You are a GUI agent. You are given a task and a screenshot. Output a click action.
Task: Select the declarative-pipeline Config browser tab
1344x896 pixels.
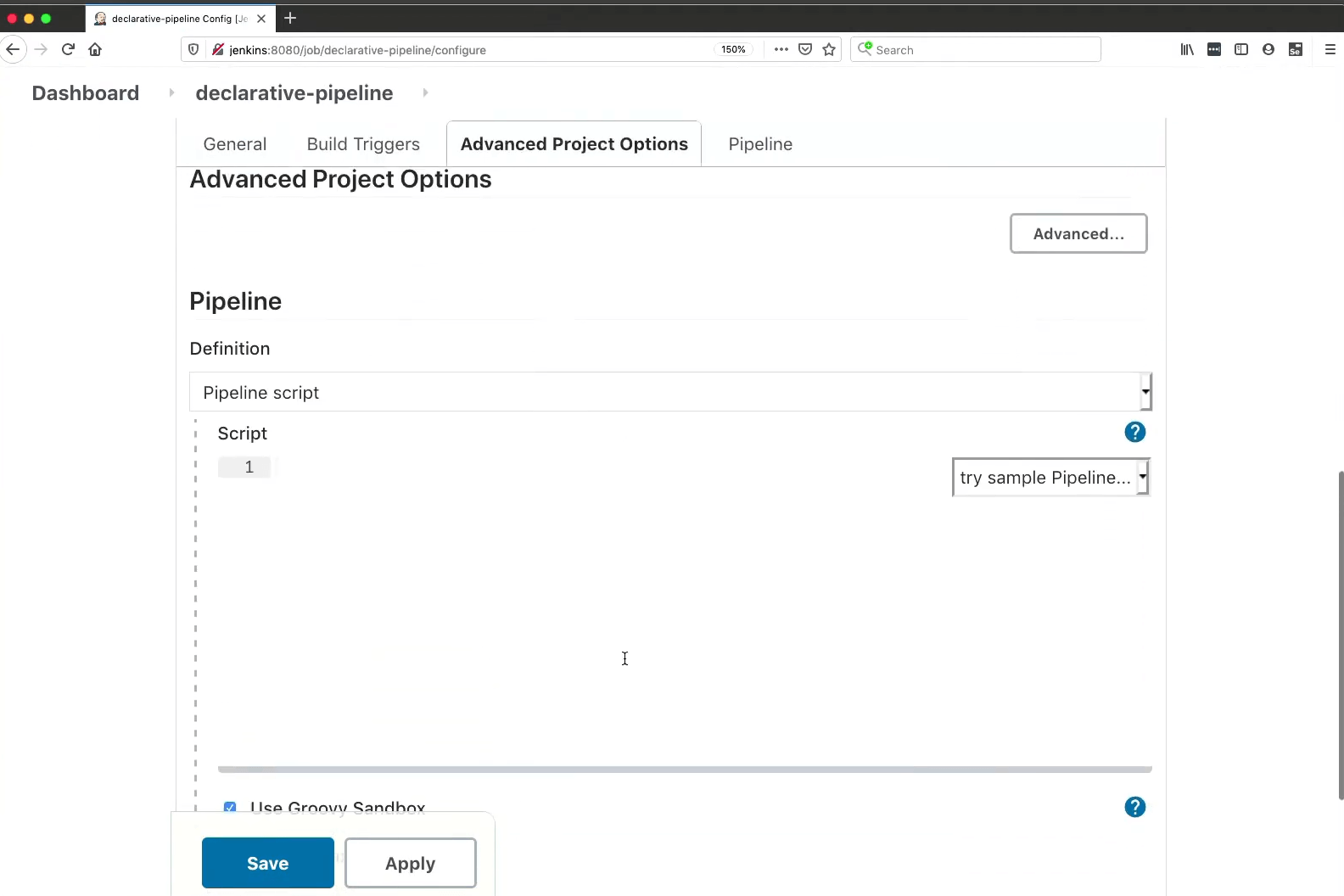[178, 19]
